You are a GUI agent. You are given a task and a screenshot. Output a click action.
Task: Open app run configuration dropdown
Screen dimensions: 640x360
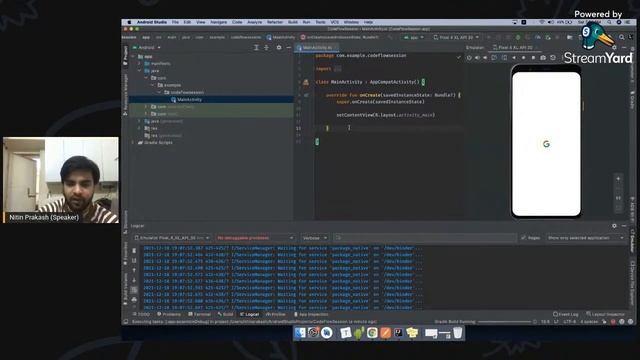click(413, 37)
